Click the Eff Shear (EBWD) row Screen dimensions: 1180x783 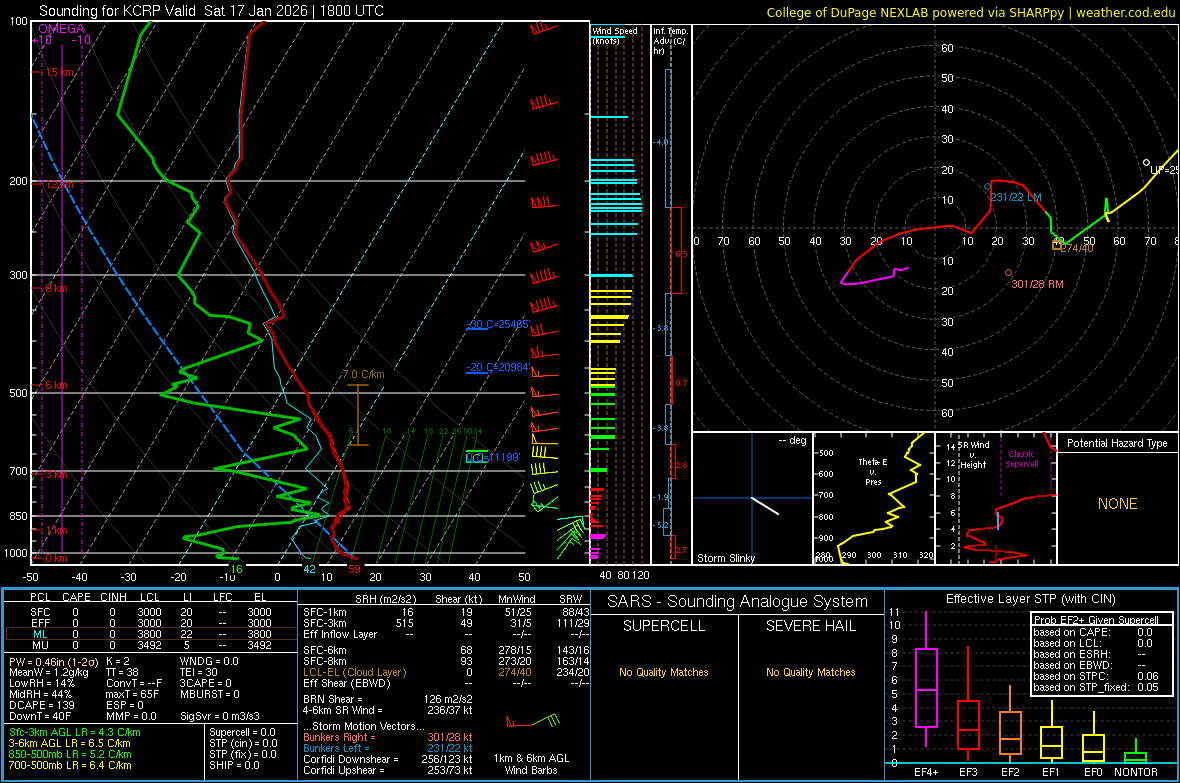[446, 683]
